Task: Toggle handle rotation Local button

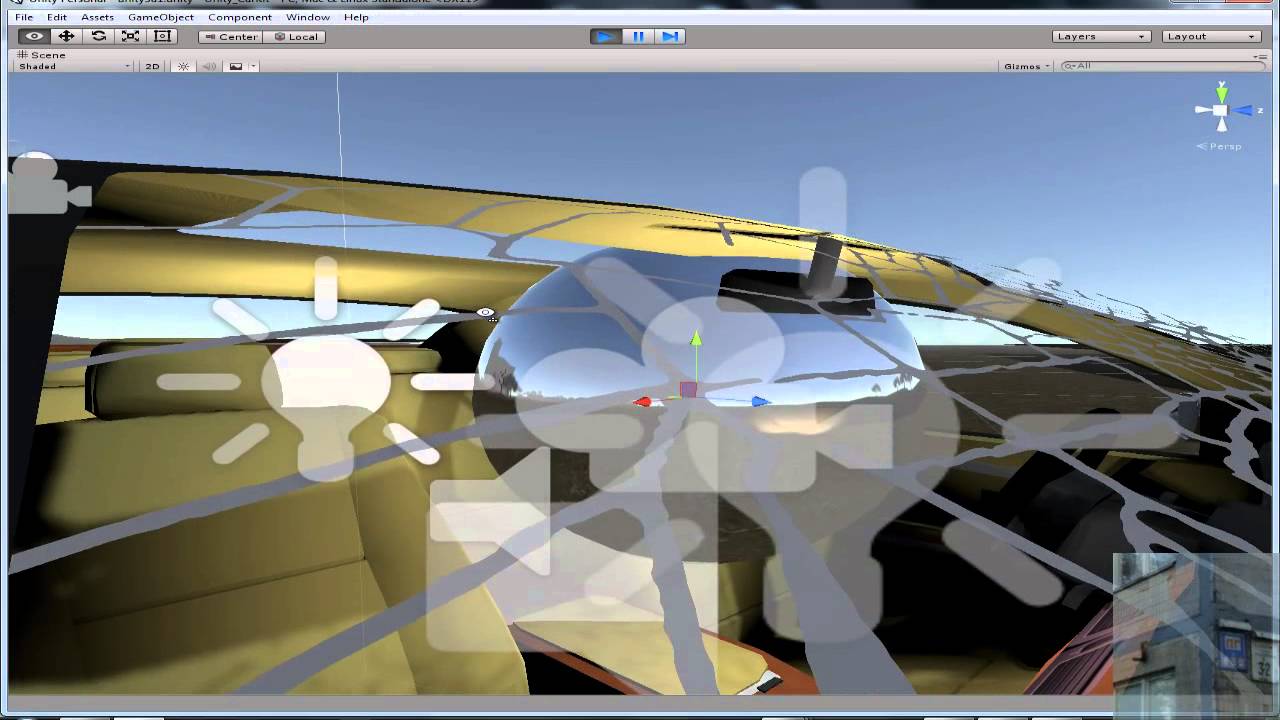Action: pyautogui.click(x=296, y=37)
